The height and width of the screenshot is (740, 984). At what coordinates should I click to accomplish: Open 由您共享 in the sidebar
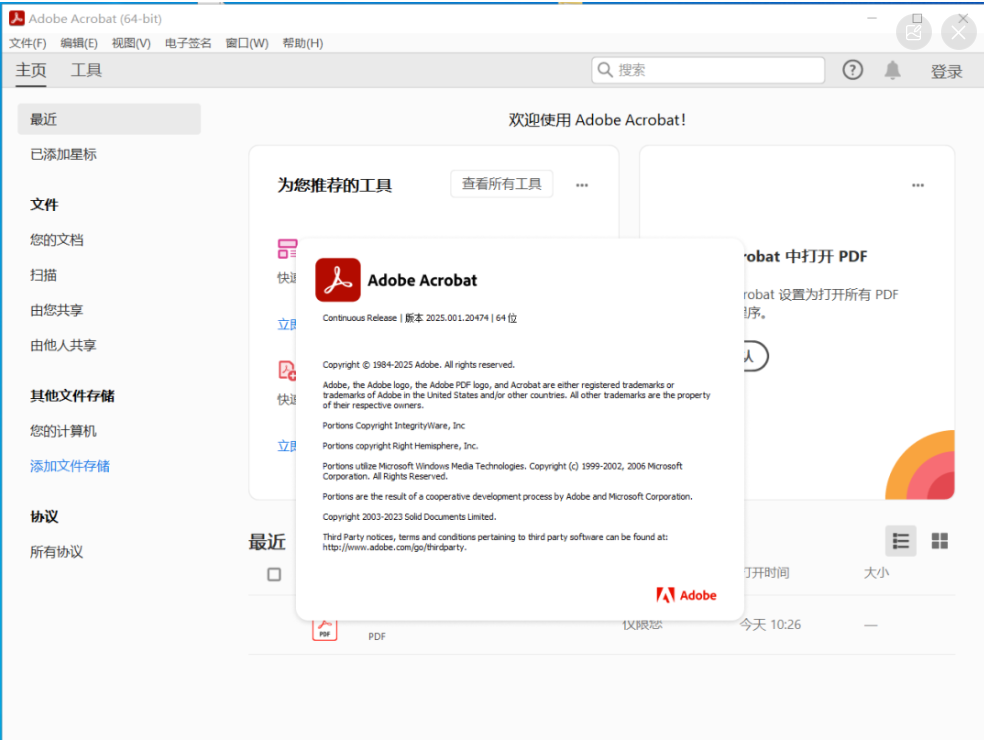56,310
